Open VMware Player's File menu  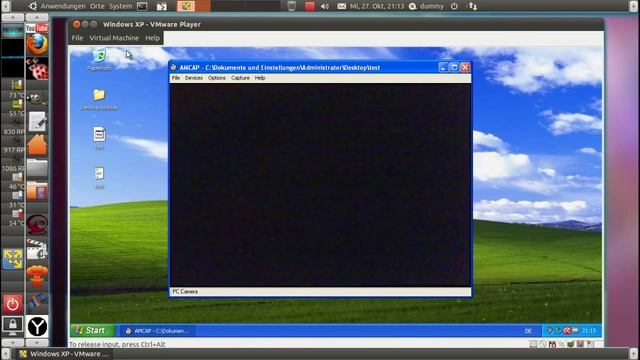click(77, 38)
